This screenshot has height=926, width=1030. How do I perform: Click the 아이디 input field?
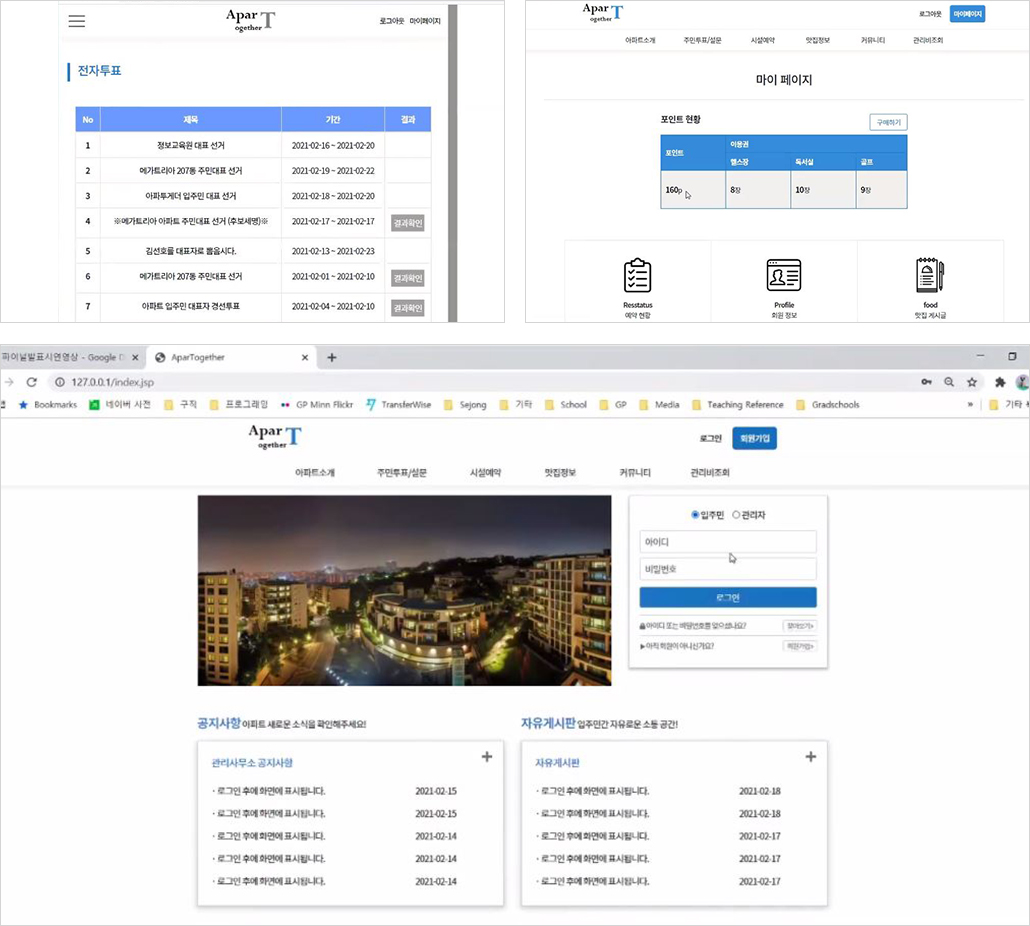[728, 542]
